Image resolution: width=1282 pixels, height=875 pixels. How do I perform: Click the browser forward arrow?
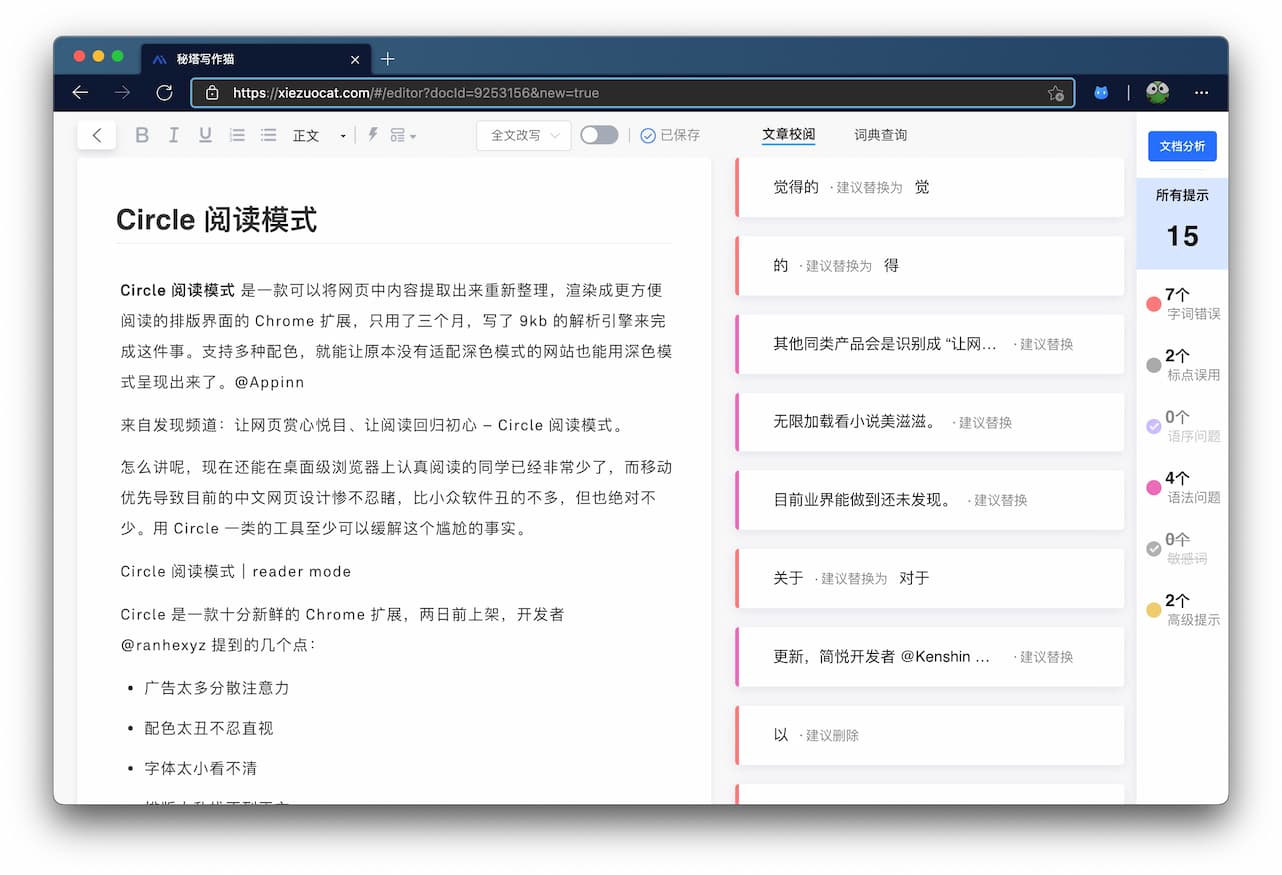122,93
